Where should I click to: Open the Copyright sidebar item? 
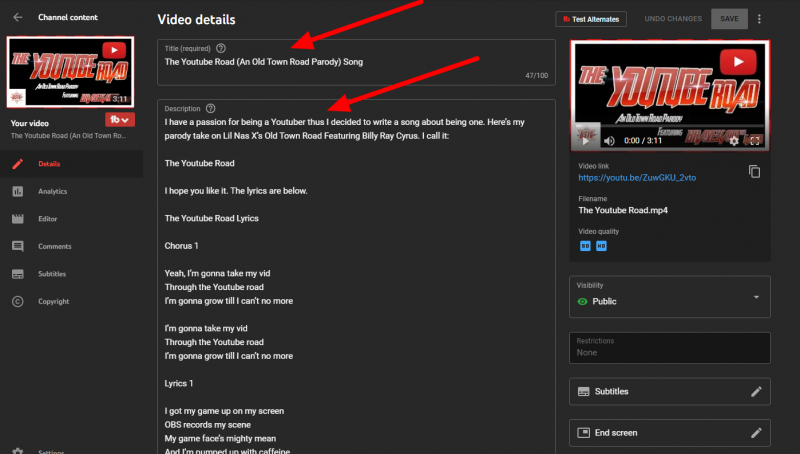pyautogui.click(x=53, y=301)
